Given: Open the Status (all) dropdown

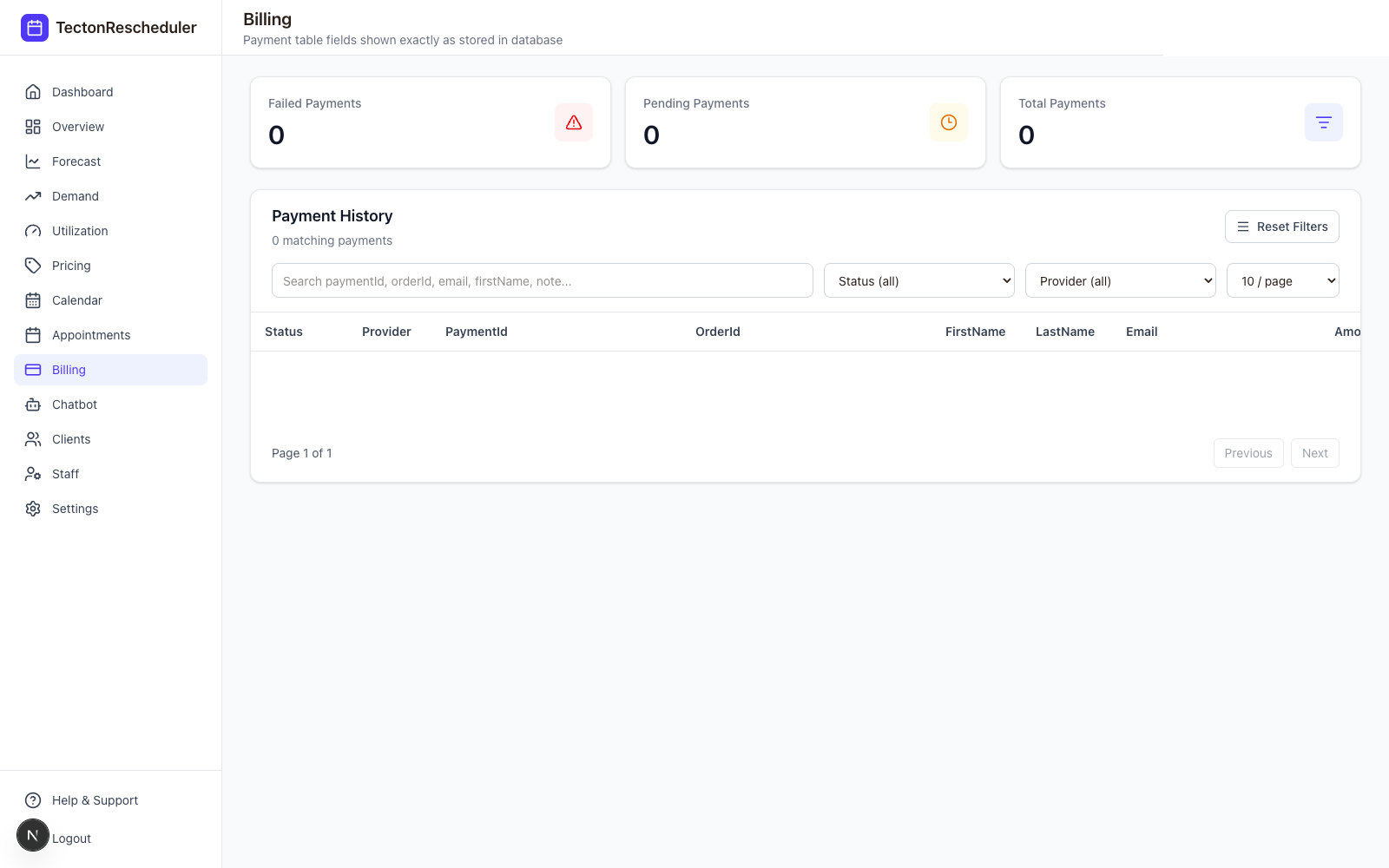Looking at the screenshot, I should (x=919, y=280).
